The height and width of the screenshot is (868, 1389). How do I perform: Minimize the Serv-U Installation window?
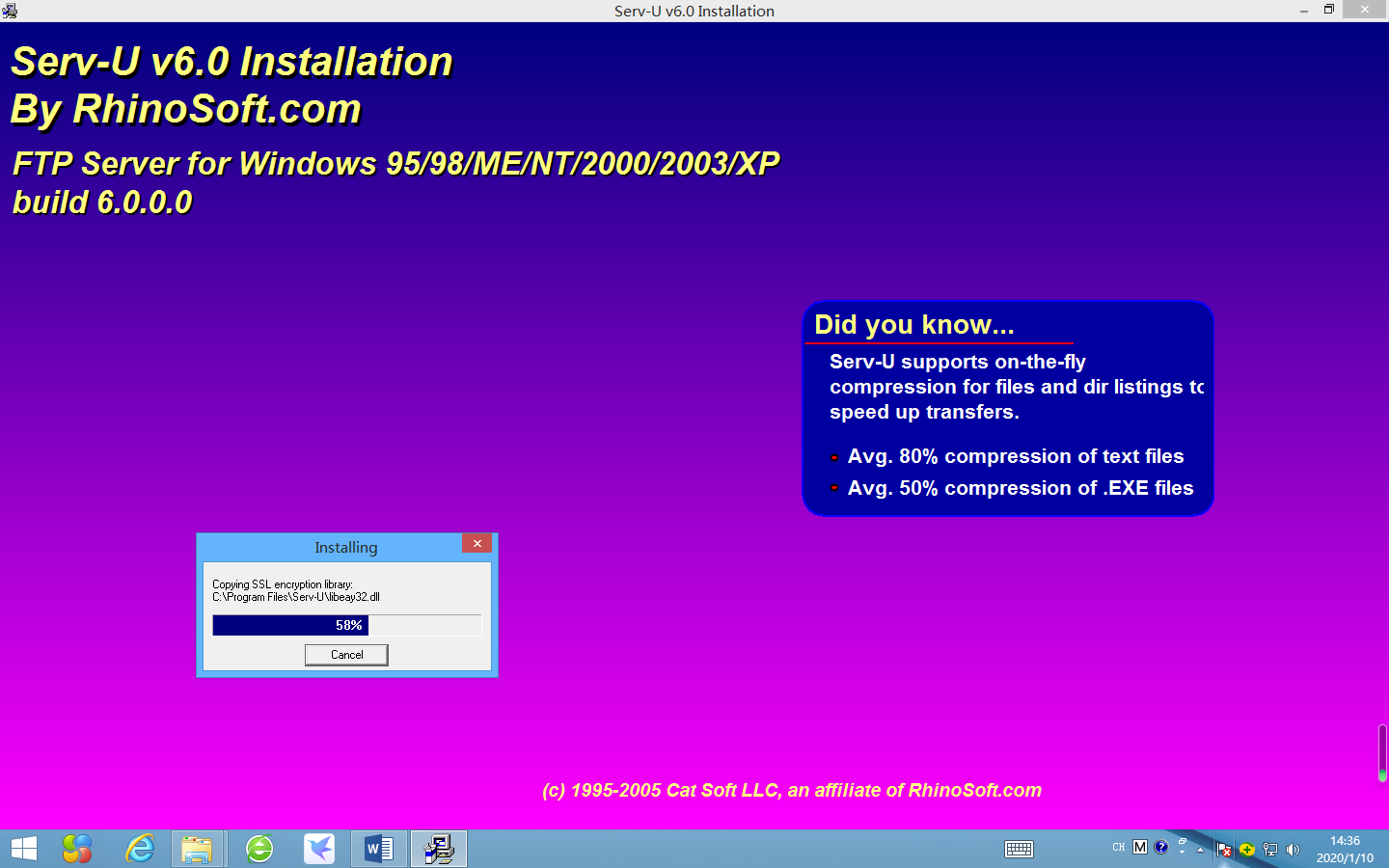coord(1303,11)
